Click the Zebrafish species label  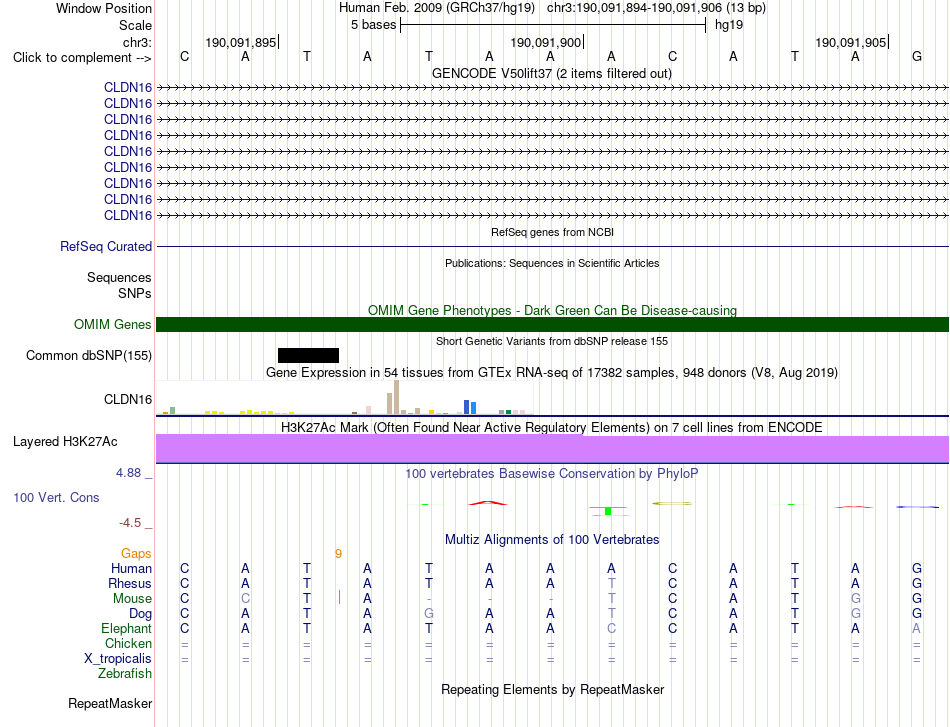(125, 674)
